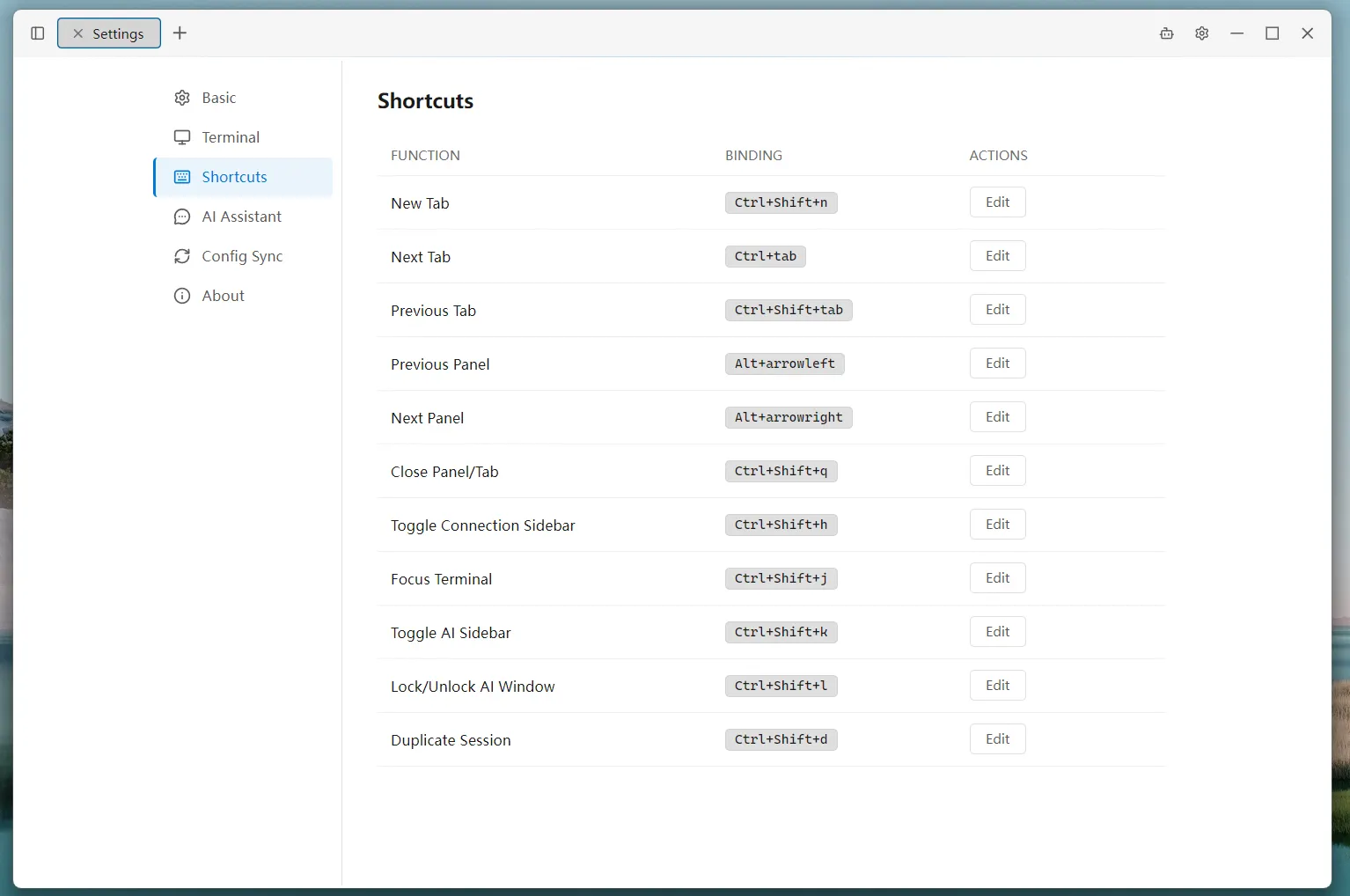Image resolution: width=1350 pixels, height=896 pixels.
Task: Click the Alt+arrowleft binding badge
Action: [785, 364]
